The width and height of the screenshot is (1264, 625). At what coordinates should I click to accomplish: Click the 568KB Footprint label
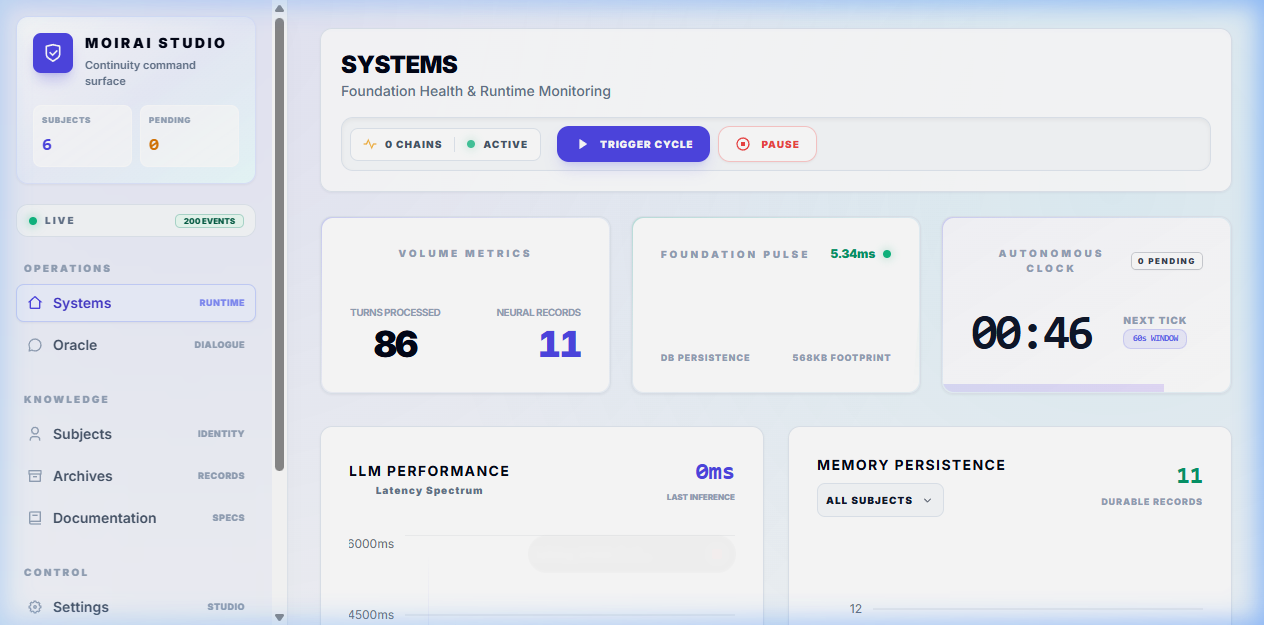click(841, 357)
